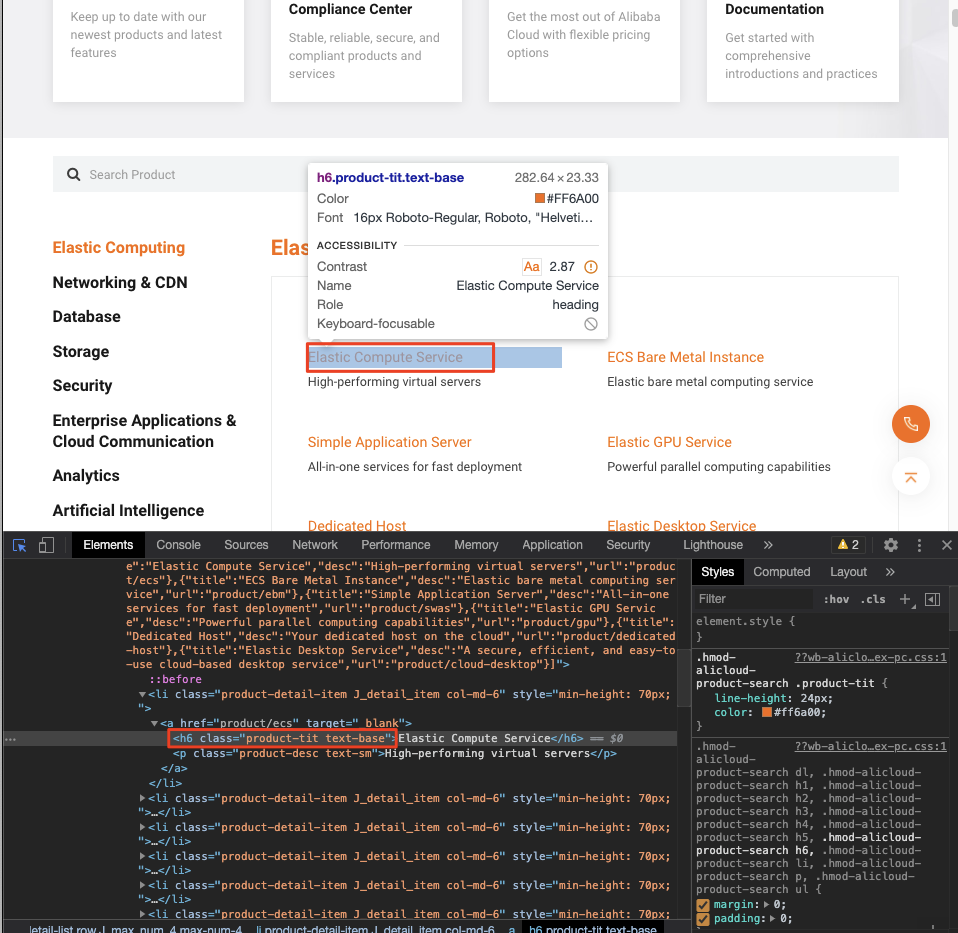Collapse the a href product/ecs node

154,723
